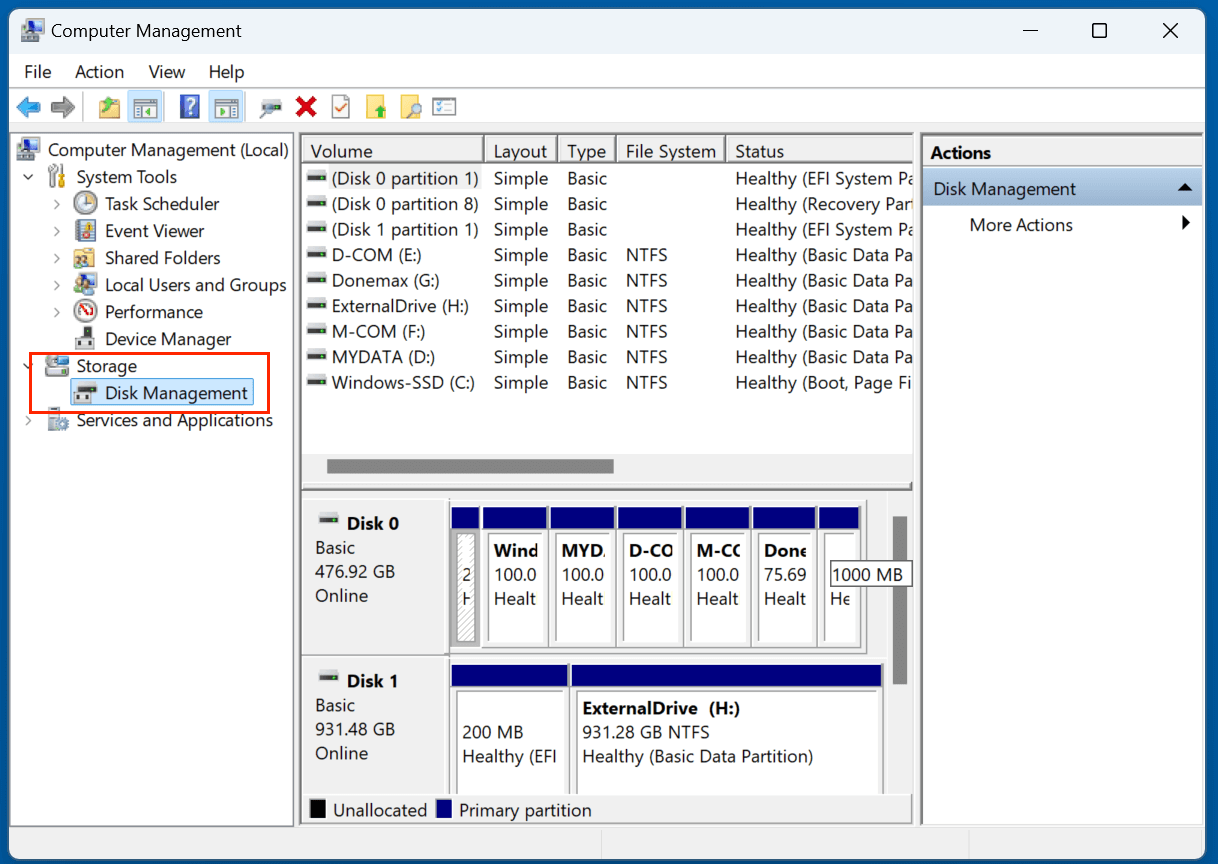Toggle the Actions pane visibility
Image resolution: width=1218 pixels, height=864 pixels.
point(226,107)
